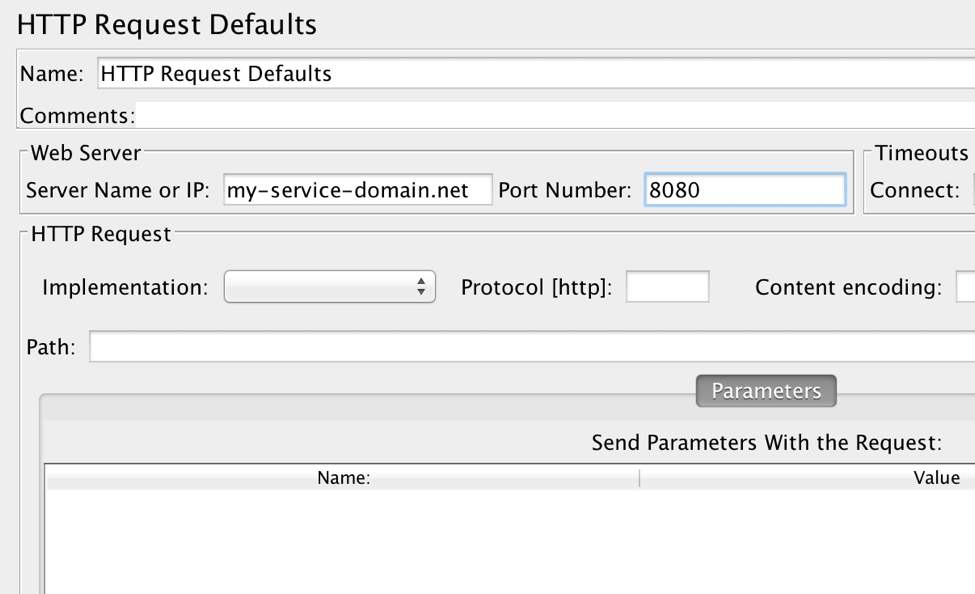Click the Connect timeout field
975x594 pixels.
(971, 190)
